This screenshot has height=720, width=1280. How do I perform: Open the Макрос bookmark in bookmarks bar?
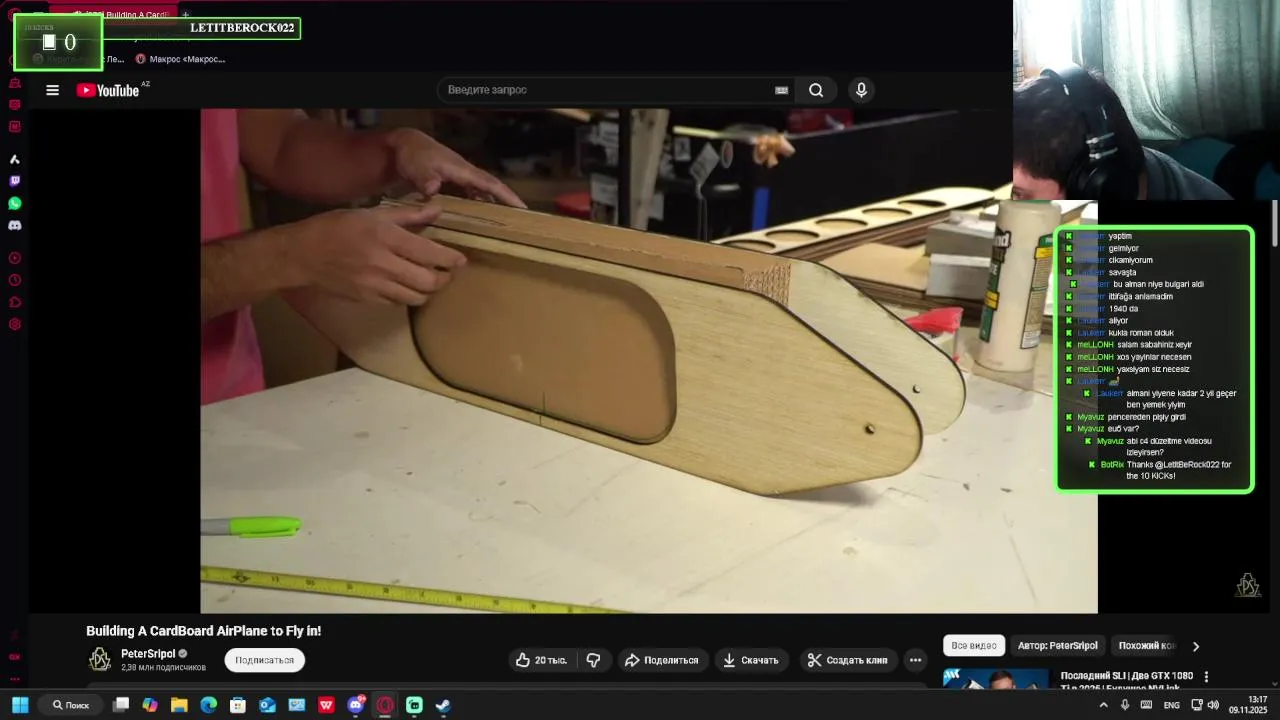180,59
